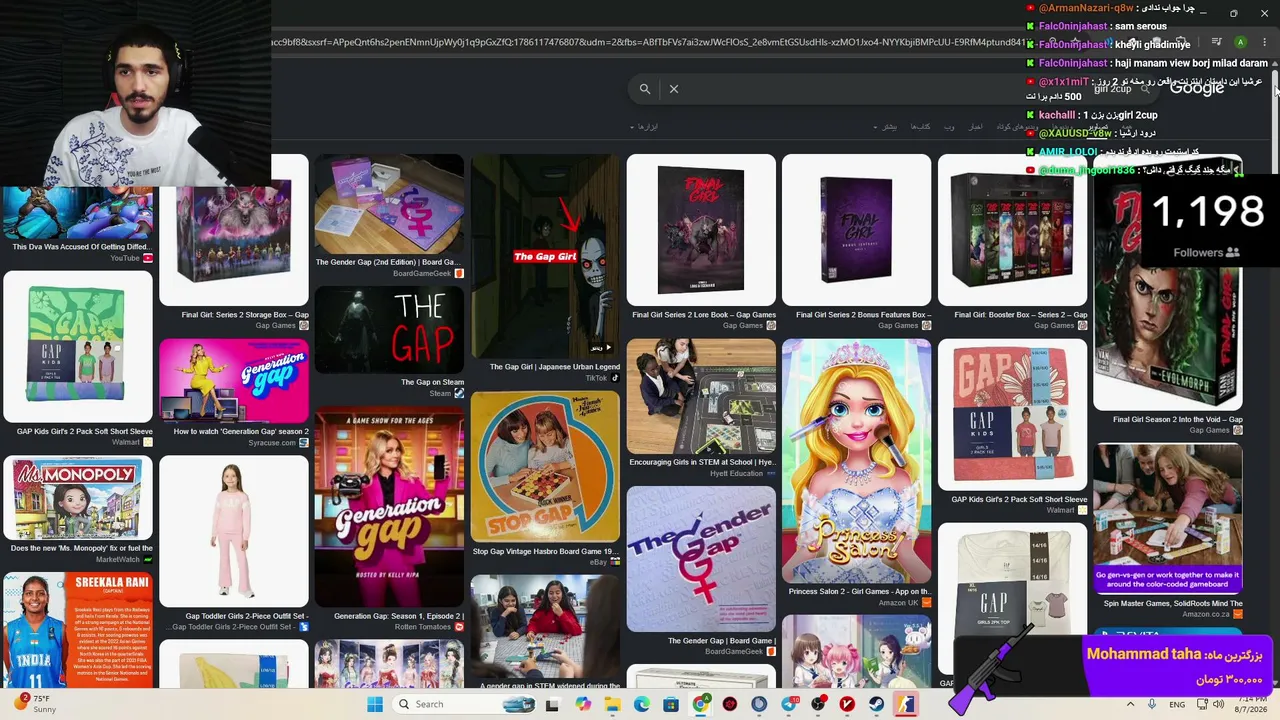Image resolution: width=1280 pixels, height=720 pixels.
Task: Switch to the News (اخبار) tab
Action: tap(975, 127)
